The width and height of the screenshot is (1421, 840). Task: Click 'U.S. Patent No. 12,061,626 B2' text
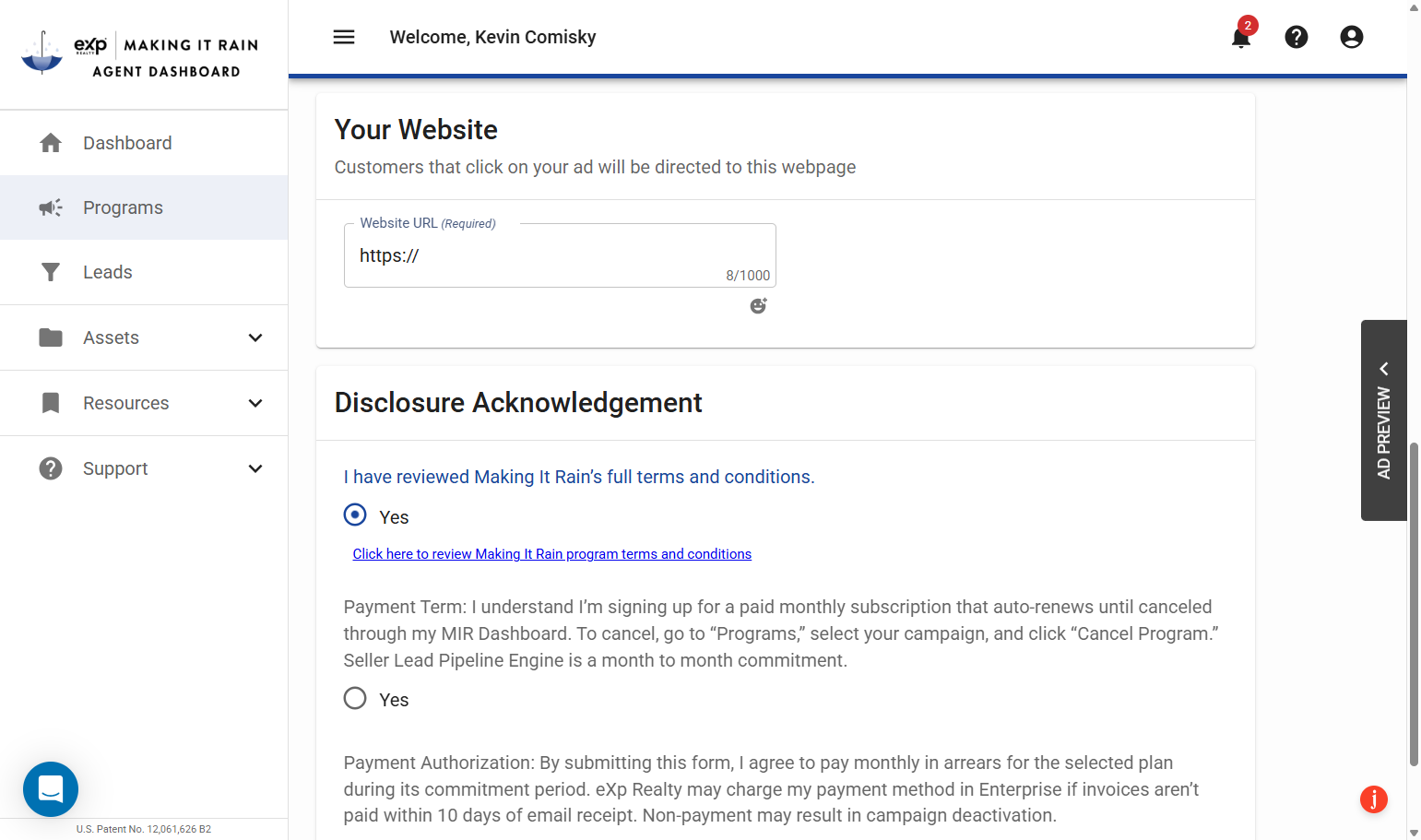pos(144,829)
